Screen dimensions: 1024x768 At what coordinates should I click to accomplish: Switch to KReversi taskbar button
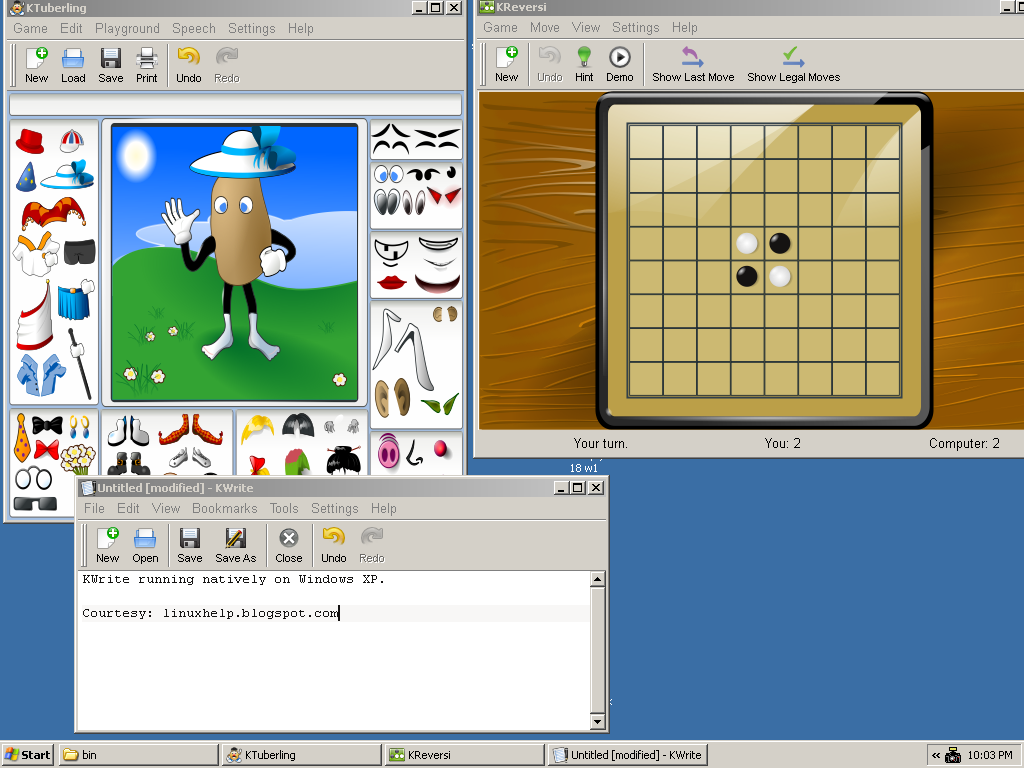pyautogui.click(x=464, y=755)
